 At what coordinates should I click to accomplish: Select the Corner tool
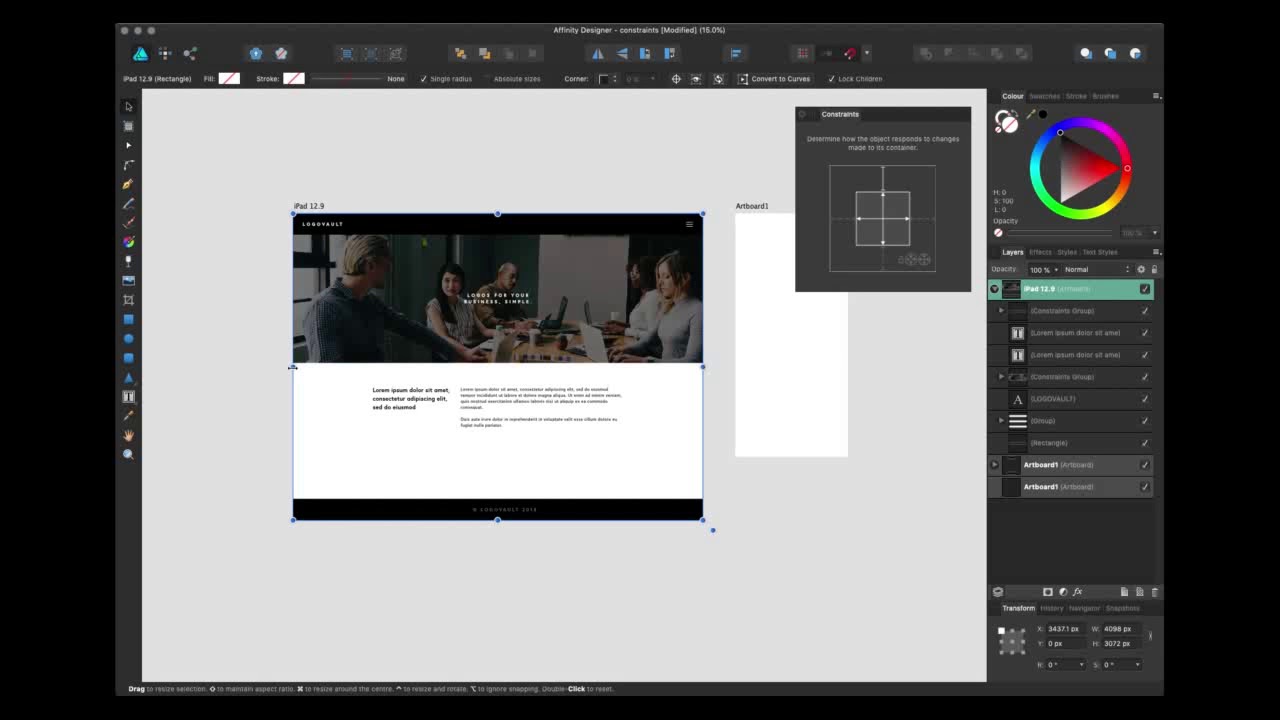[x=128, y=164]
